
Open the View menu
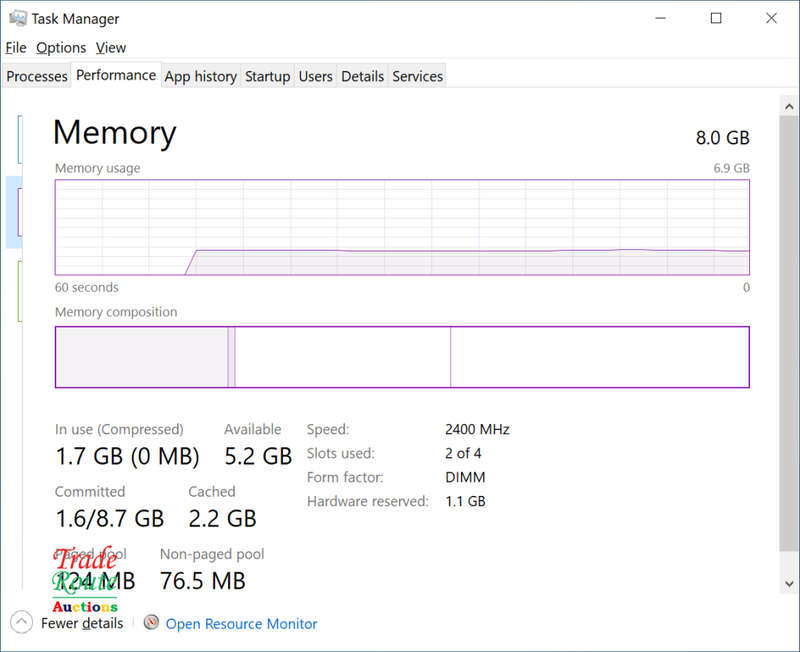pyautogui.click(x=111, y=48)
